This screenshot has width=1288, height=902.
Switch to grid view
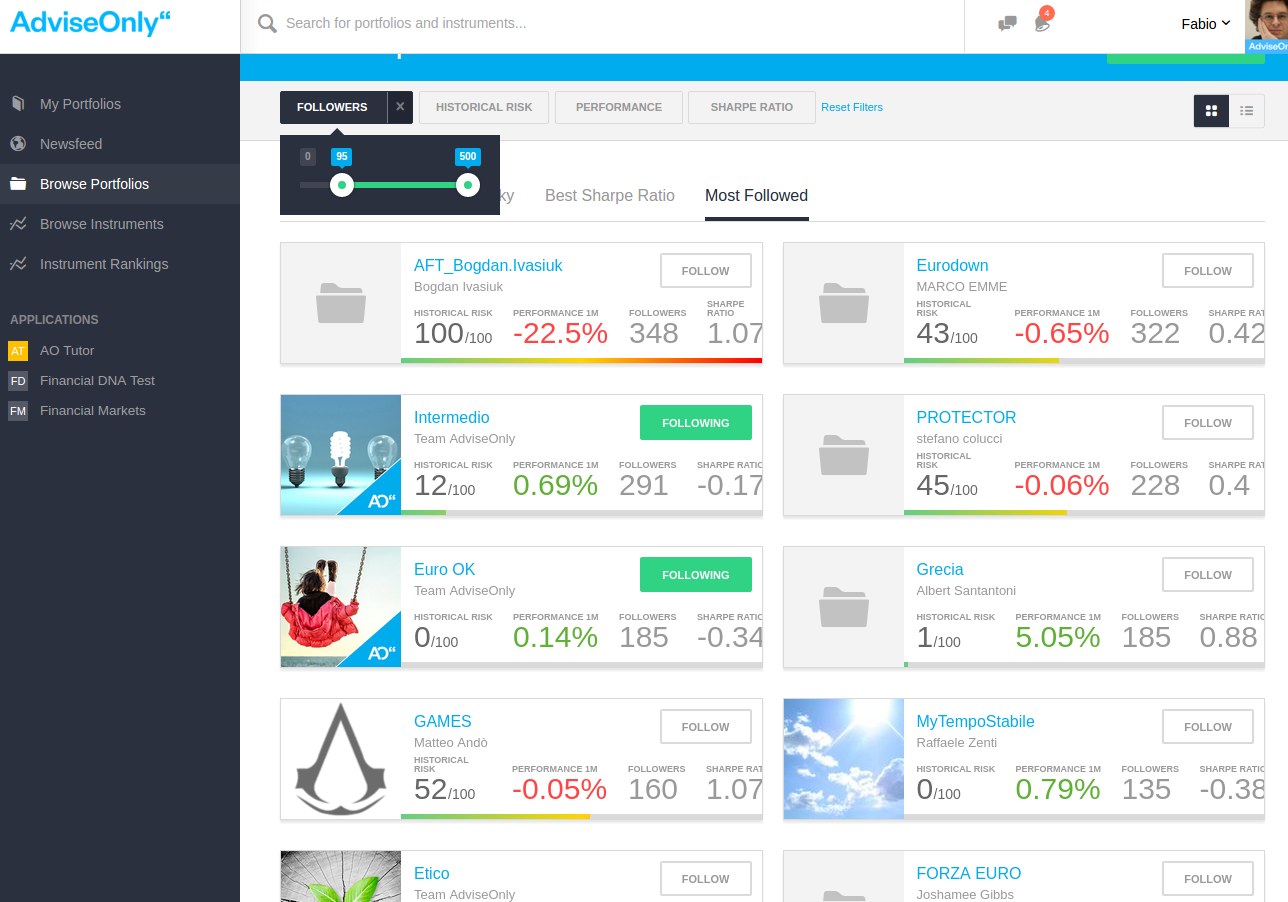1211,111
